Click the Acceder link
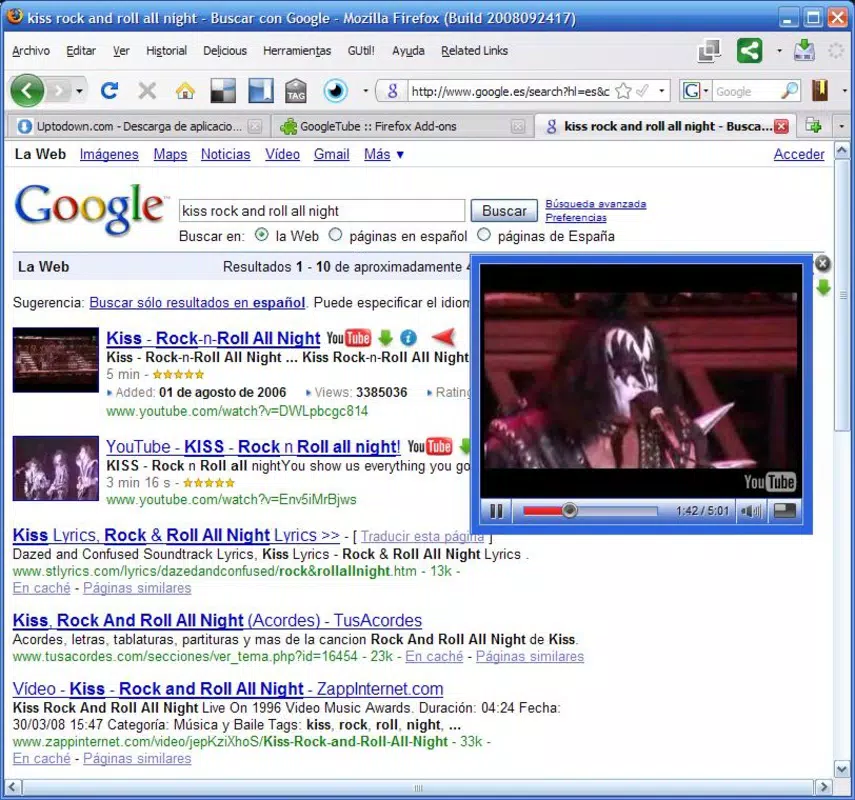Viewport: 855px width, 800px height. pyautogui.click(x=799, y=154)
